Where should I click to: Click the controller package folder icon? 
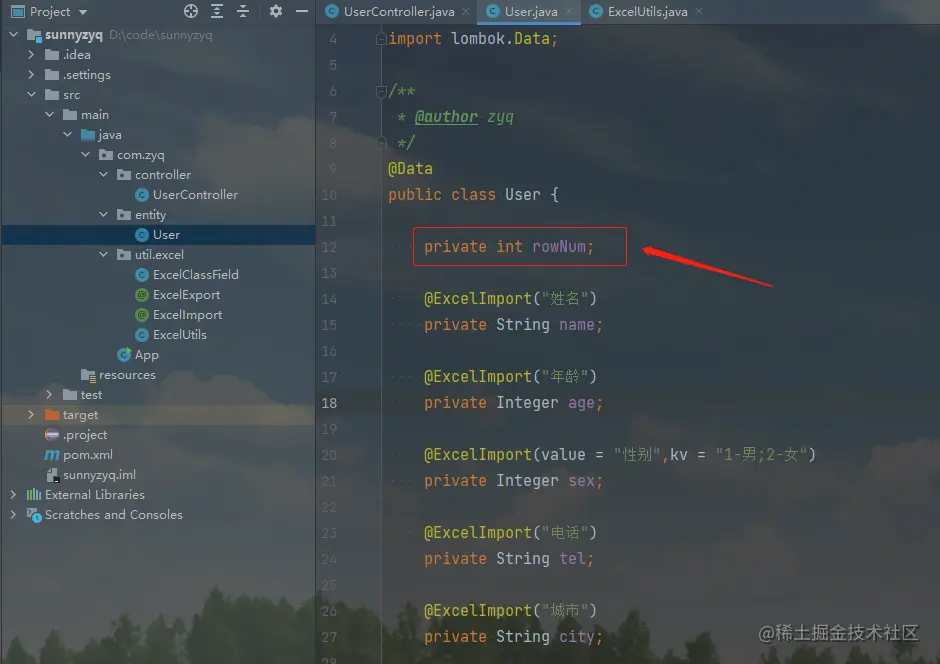click(124, 174)
